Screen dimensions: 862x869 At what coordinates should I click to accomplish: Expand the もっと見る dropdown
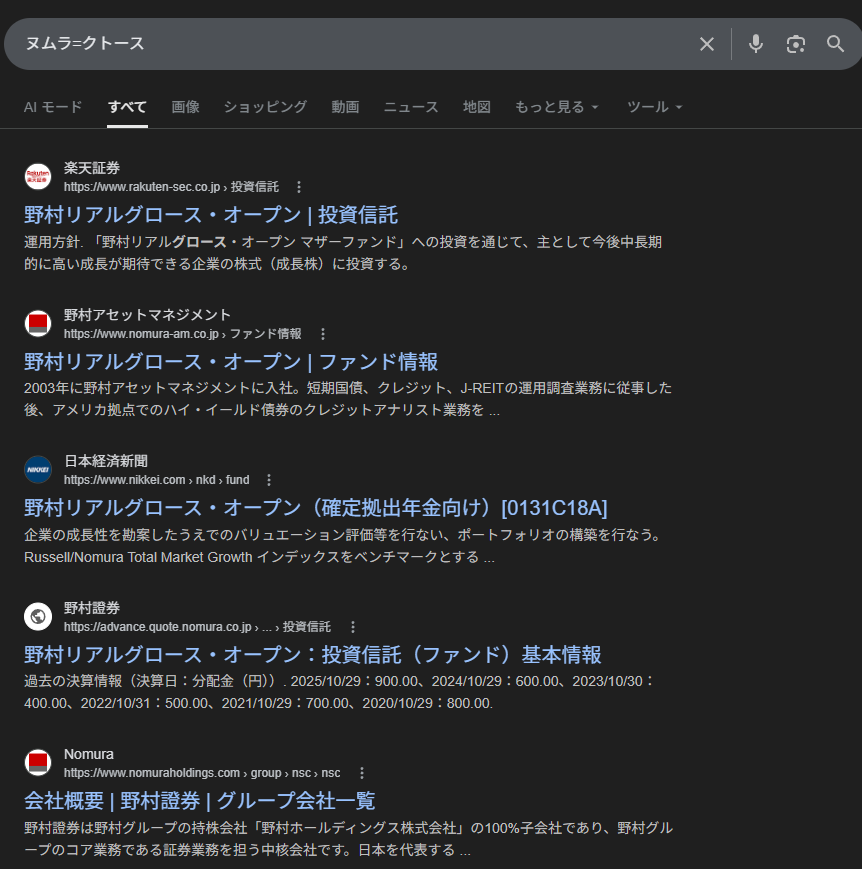556,107
